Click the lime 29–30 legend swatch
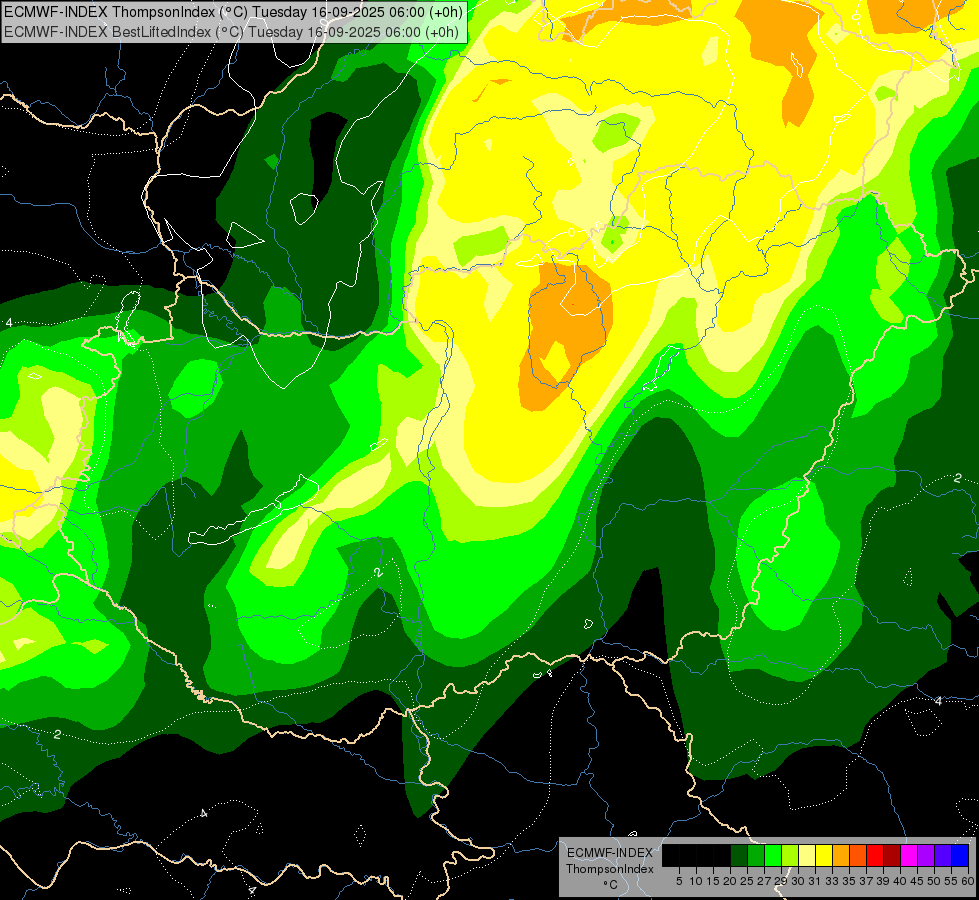Image resolution: width=979 pixels, height=900 pixels. coord(790,855)
